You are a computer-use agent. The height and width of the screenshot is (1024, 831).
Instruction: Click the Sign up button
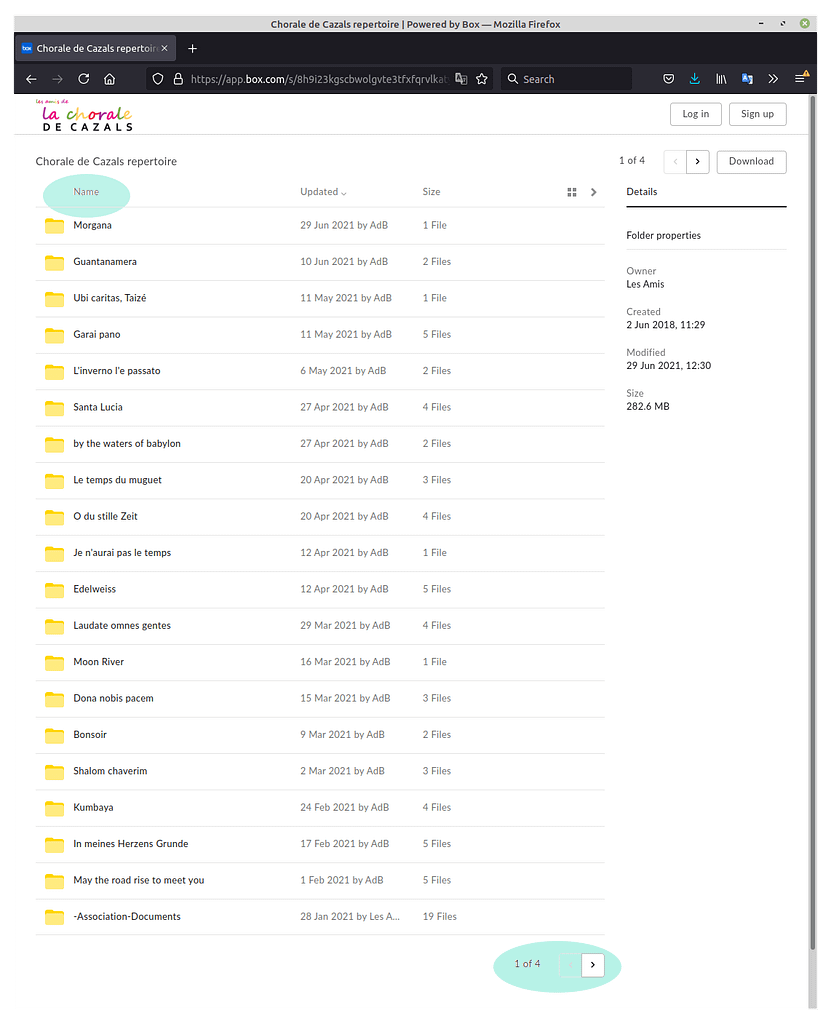(x=757, y=114)
